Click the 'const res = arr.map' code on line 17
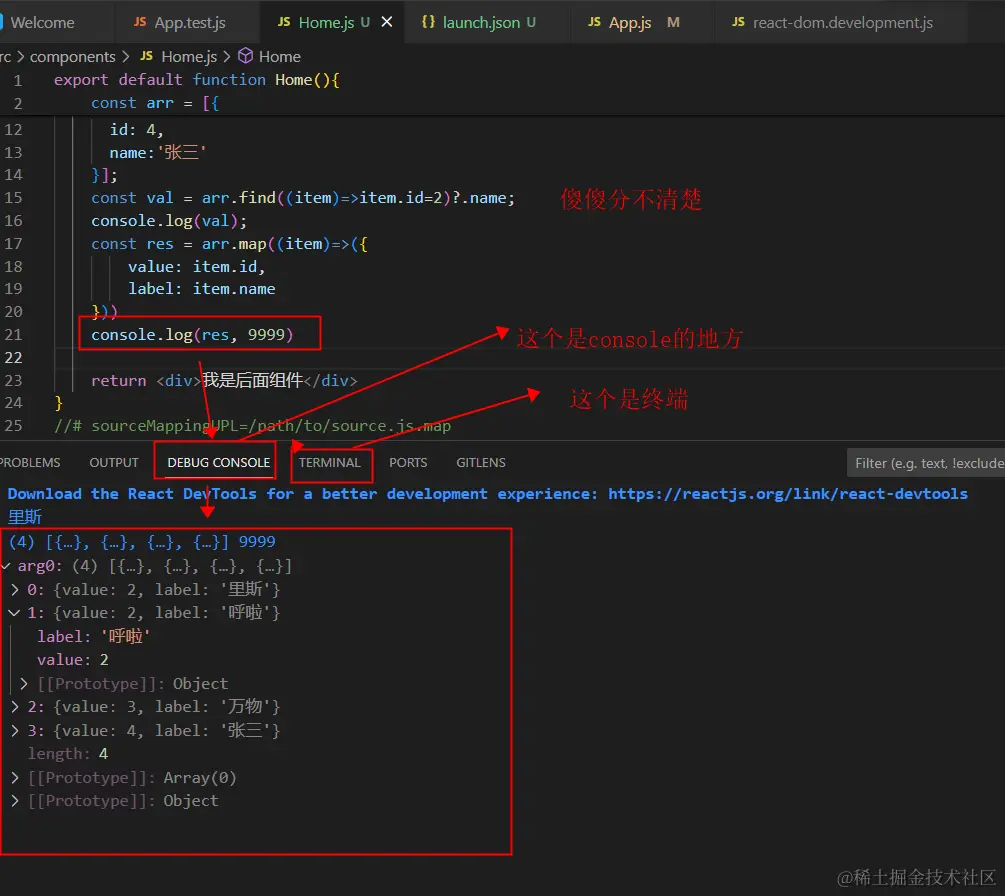The width and height of the screenshot is (1005, 896). 229,244
